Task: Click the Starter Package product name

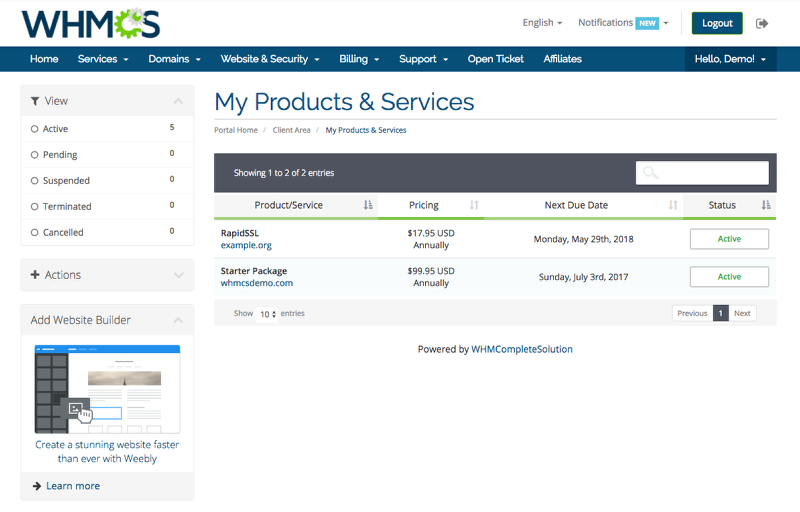Action: (254, 271)
